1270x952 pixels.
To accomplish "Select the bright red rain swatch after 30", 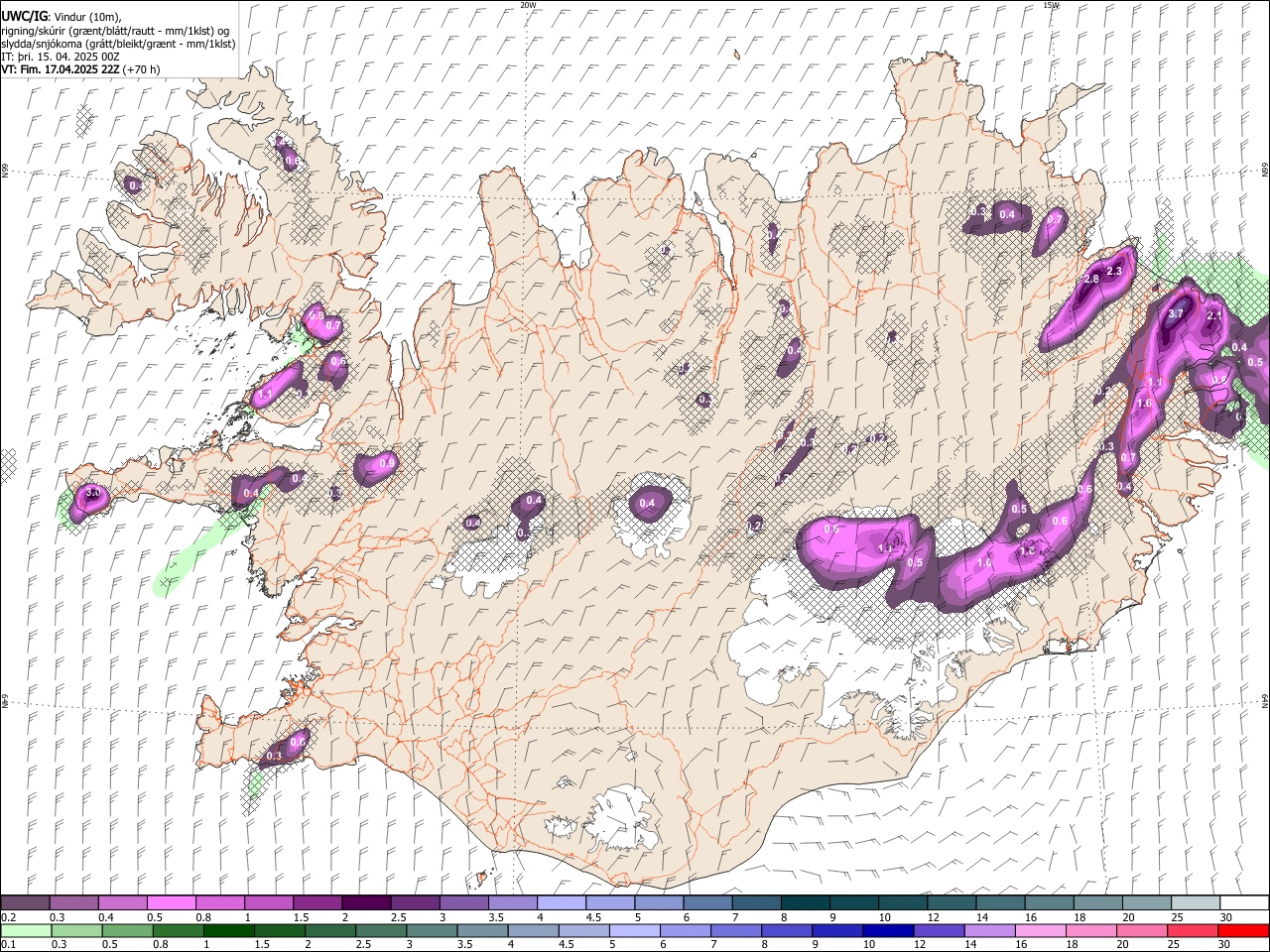I will [x=1242, y=930].
